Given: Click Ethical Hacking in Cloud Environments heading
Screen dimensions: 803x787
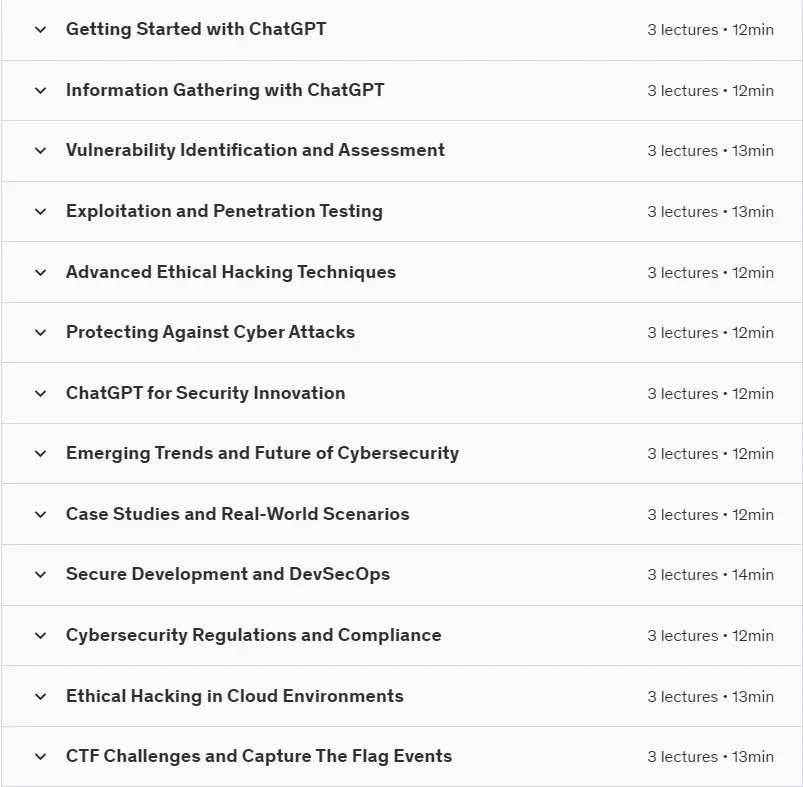Looking at the screenshot, I should (235, 696).
